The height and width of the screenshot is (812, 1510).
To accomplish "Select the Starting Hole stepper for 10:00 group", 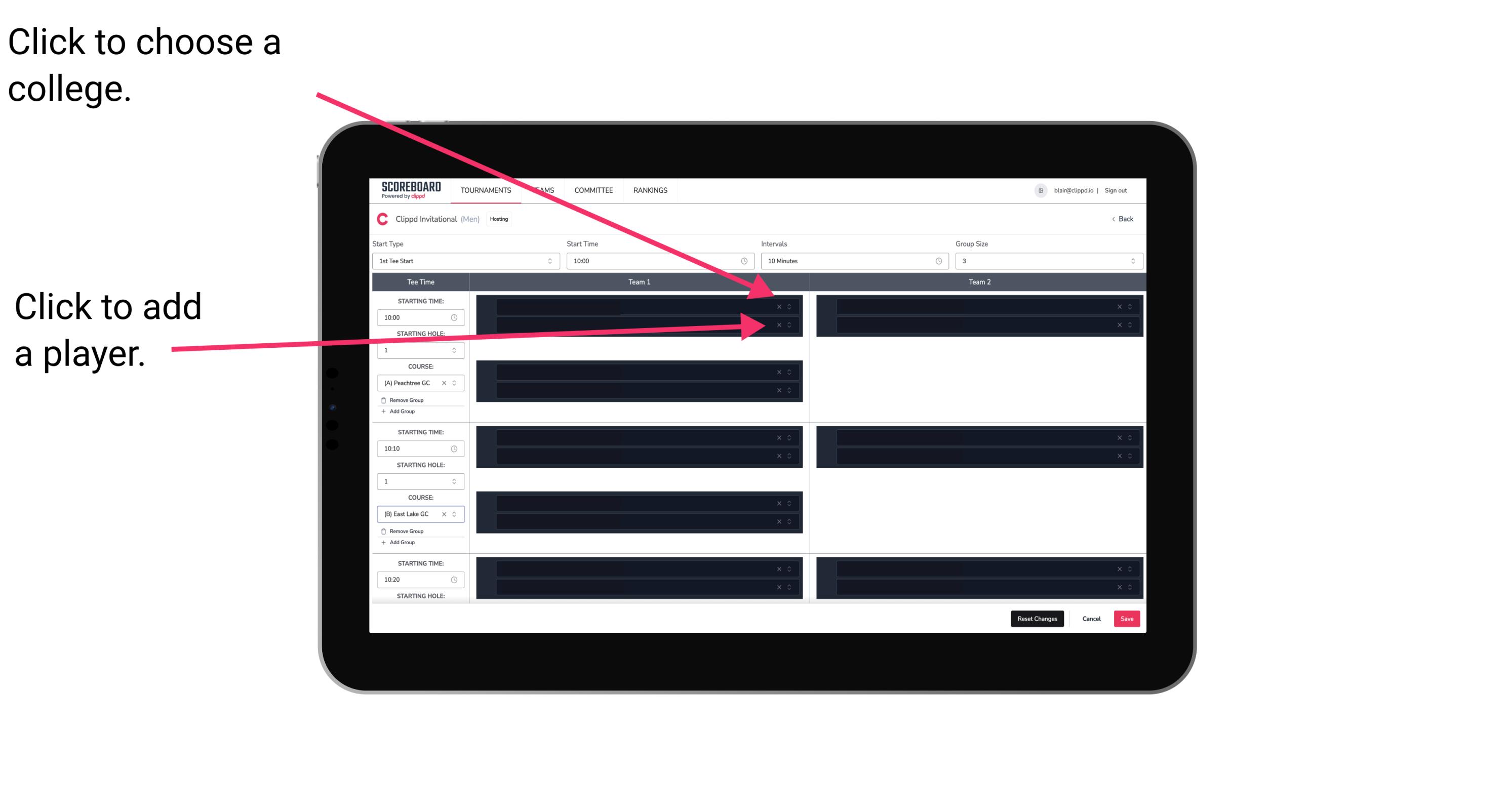I will pyautogui.click(x=419, y=351).
